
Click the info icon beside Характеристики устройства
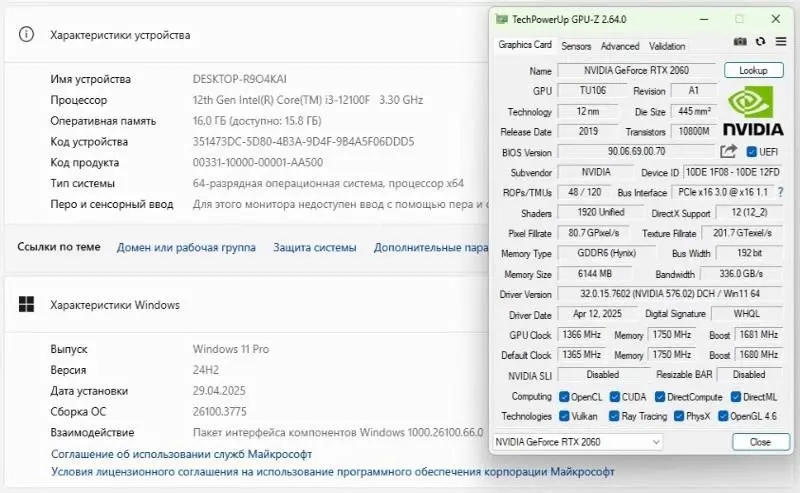coord(26,35)
